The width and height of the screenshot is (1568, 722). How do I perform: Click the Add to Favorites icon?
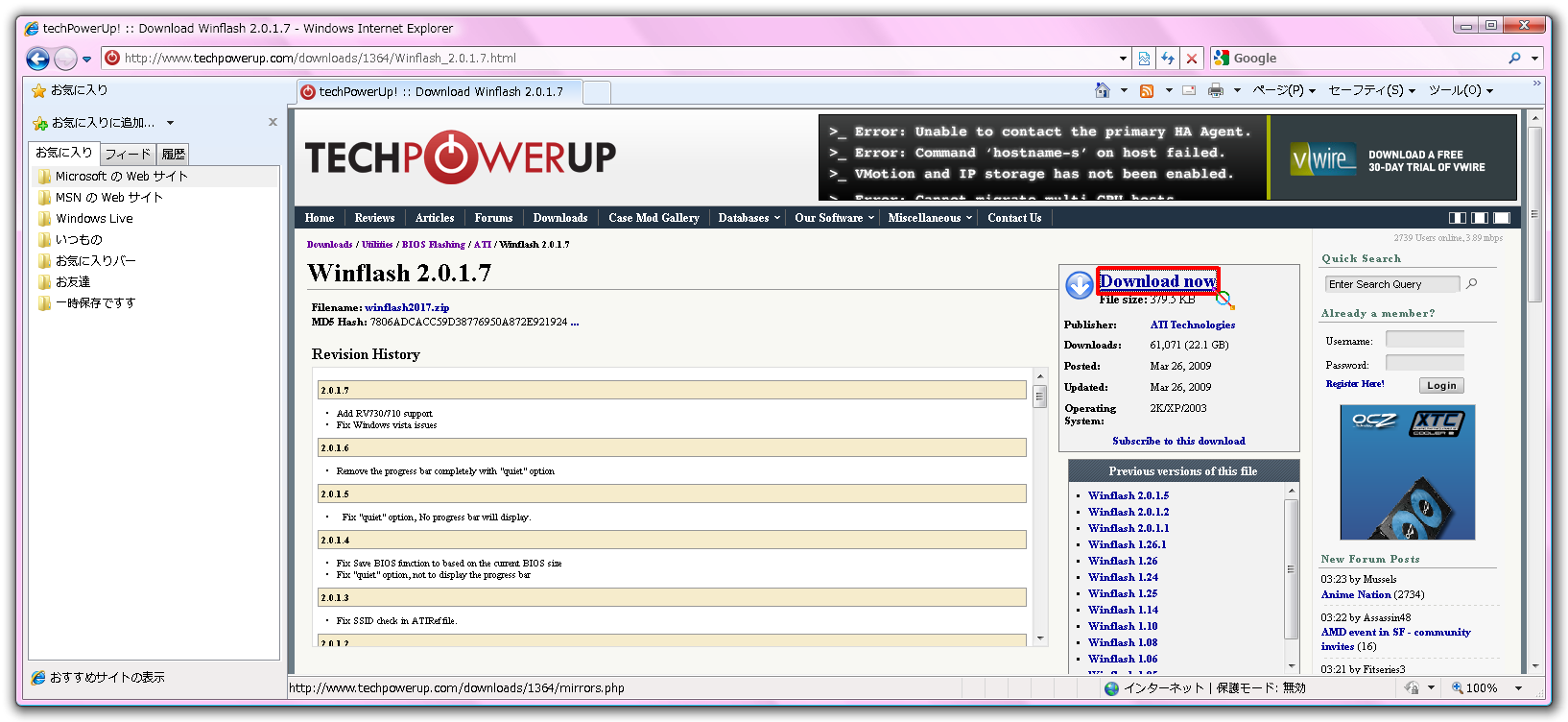point(40,123)
